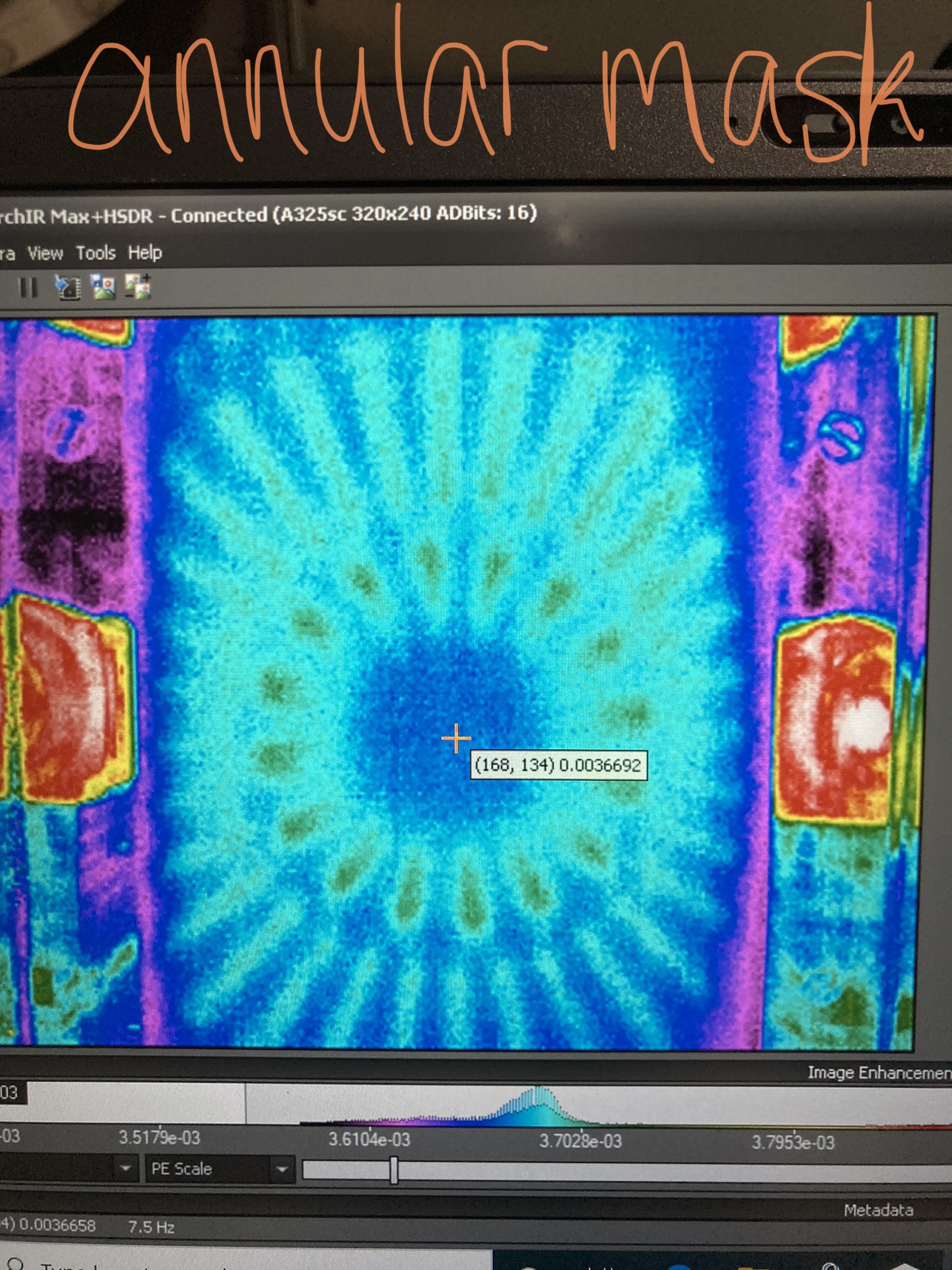952x1270 pixels.
Task: Click the 3.5179e-03 histogram scale label
Action: coord(159,1138)
